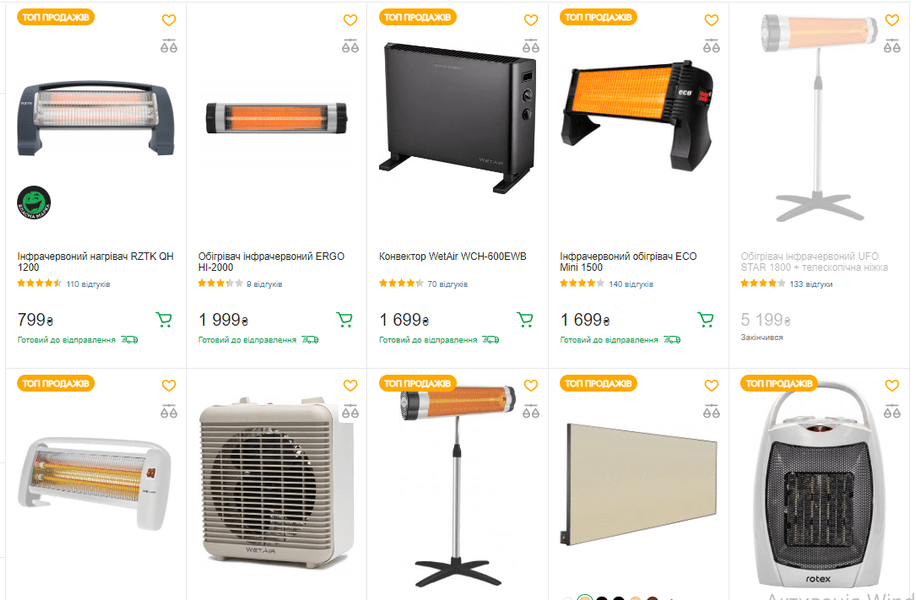Image resolution: width=916 pixels, height=600 pixels.
Task: View 9 відгуків for ERGO HI-2000
Action: [264, 284]
